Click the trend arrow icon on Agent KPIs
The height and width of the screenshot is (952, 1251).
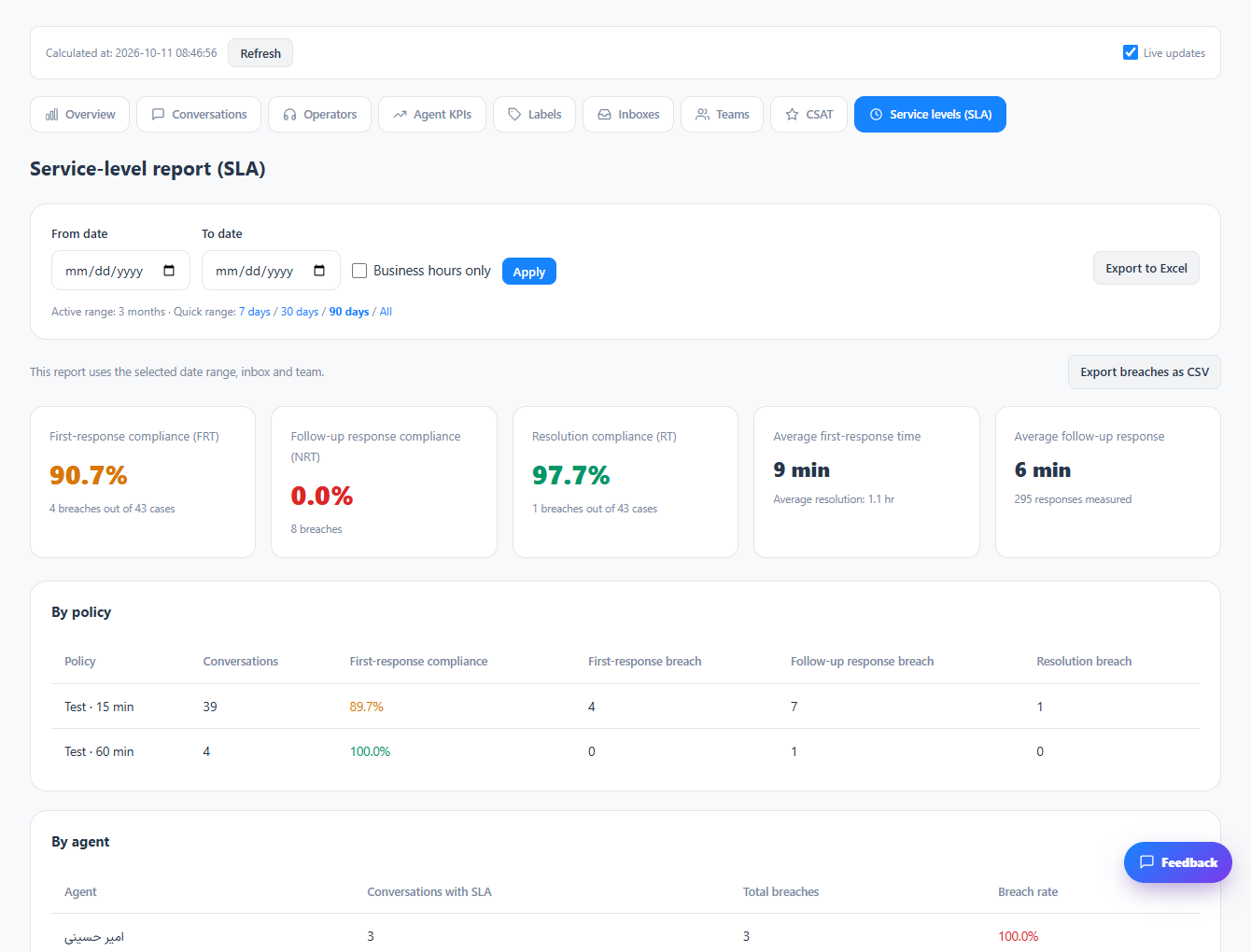click(x=400, y=115)
